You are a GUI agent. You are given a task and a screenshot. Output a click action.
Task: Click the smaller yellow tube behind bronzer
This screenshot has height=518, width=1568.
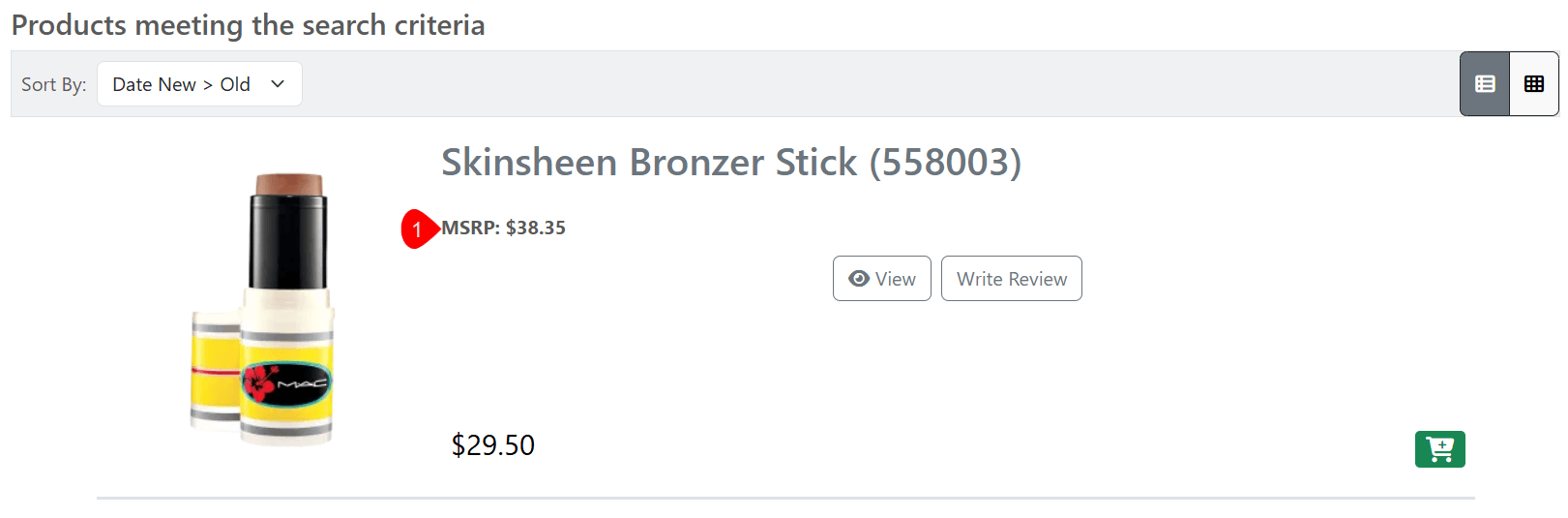click(215, 368)
